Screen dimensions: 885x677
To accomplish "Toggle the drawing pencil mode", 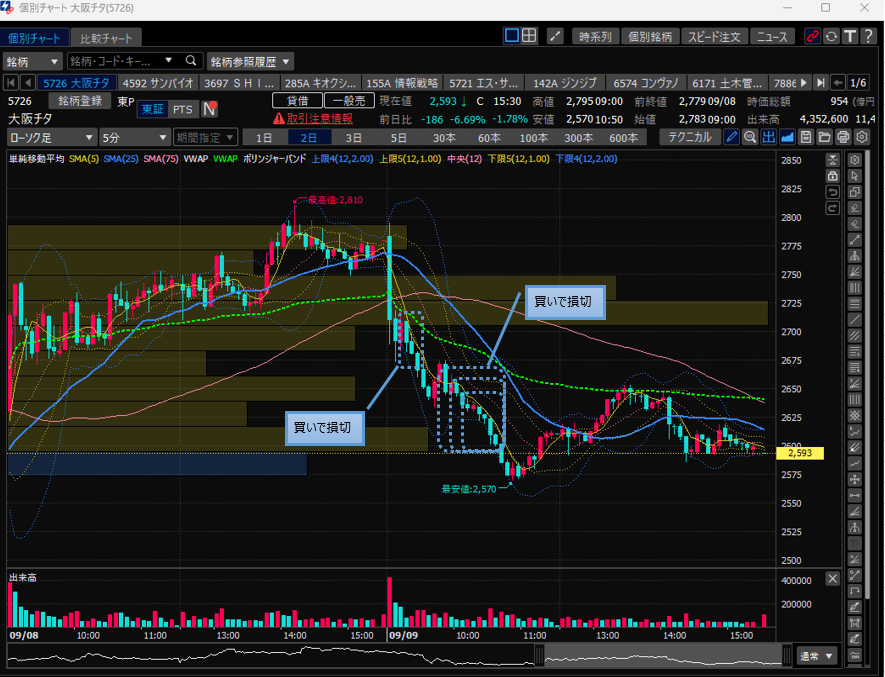I will pos(732,137).
